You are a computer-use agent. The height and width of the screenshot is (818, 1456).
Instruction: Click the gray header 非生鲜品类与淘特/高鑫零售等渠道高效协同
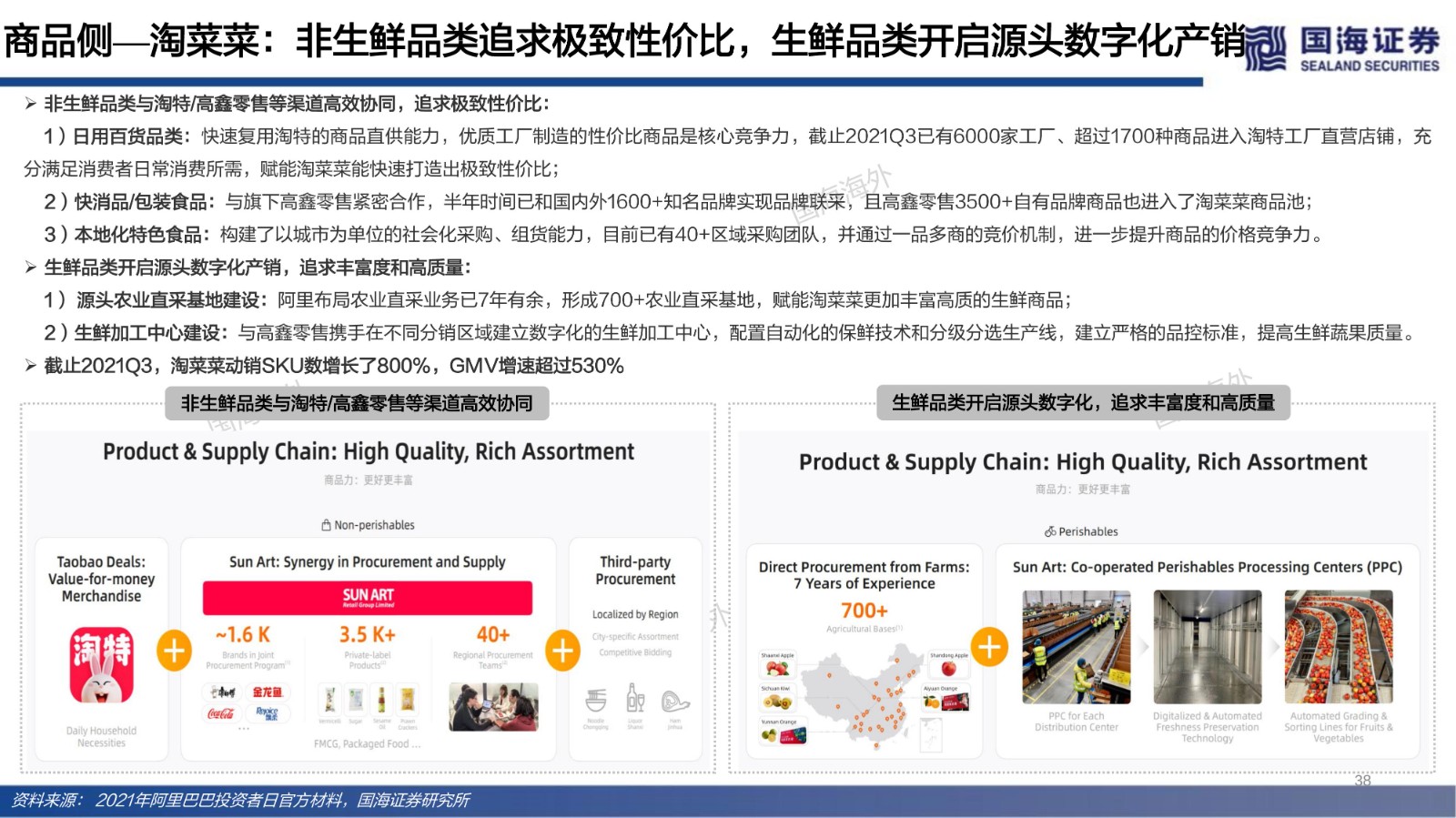click(x=357, y=403)
